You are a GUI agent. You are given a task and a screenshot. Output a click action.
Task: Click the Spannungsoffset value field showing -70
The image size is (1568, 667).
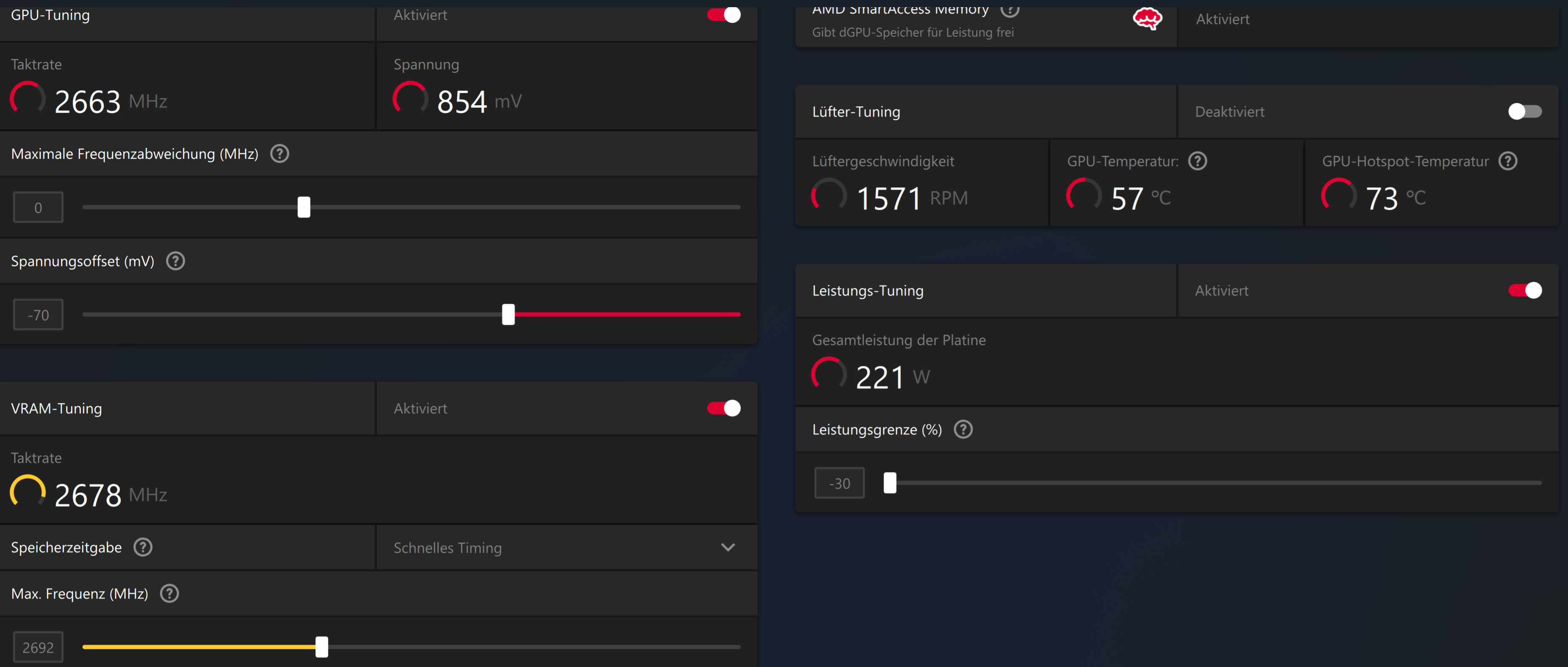pyautogui.click(x=38, y=315)
